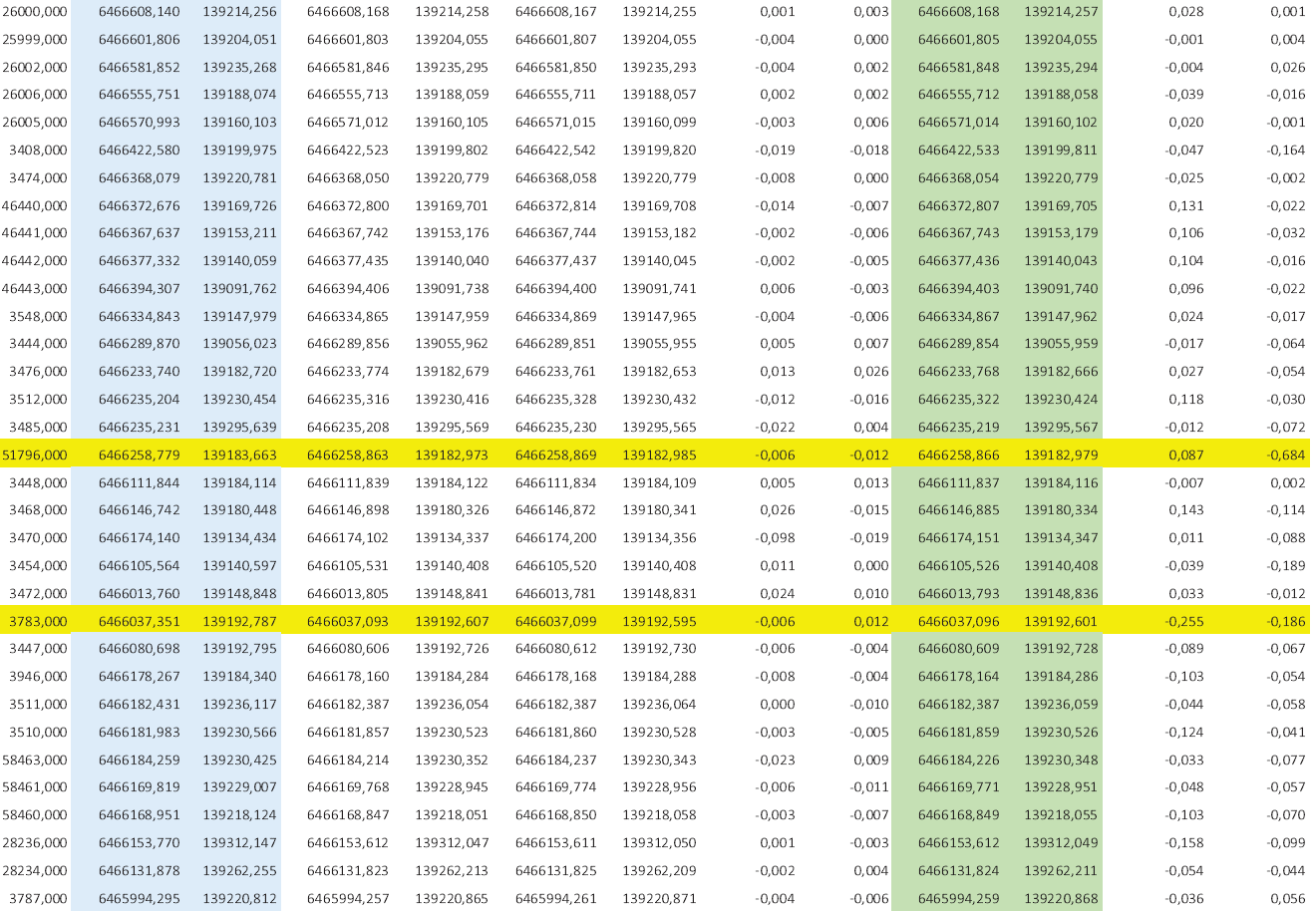Click the ID cell 28234,000
The width and height of the screenshot is (1316, 913).
click(35, 871)
